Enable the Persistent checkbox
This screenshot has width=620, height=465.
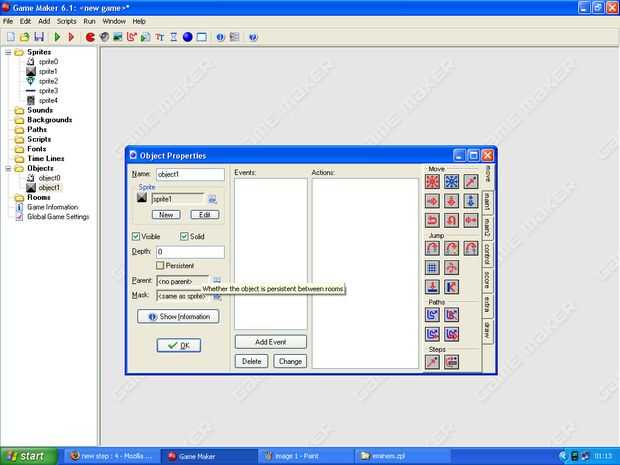pyautogui.click(x=160, y=265)
